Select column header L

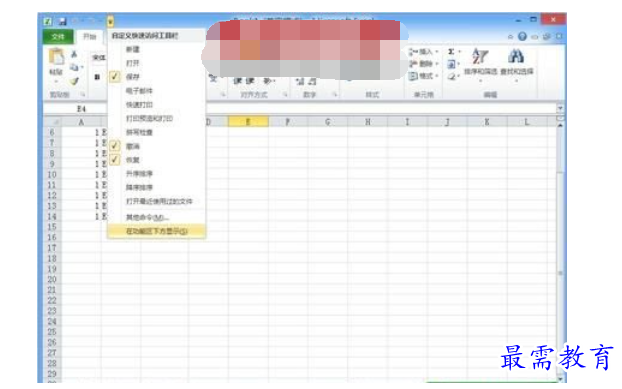[x=527, y=122]
